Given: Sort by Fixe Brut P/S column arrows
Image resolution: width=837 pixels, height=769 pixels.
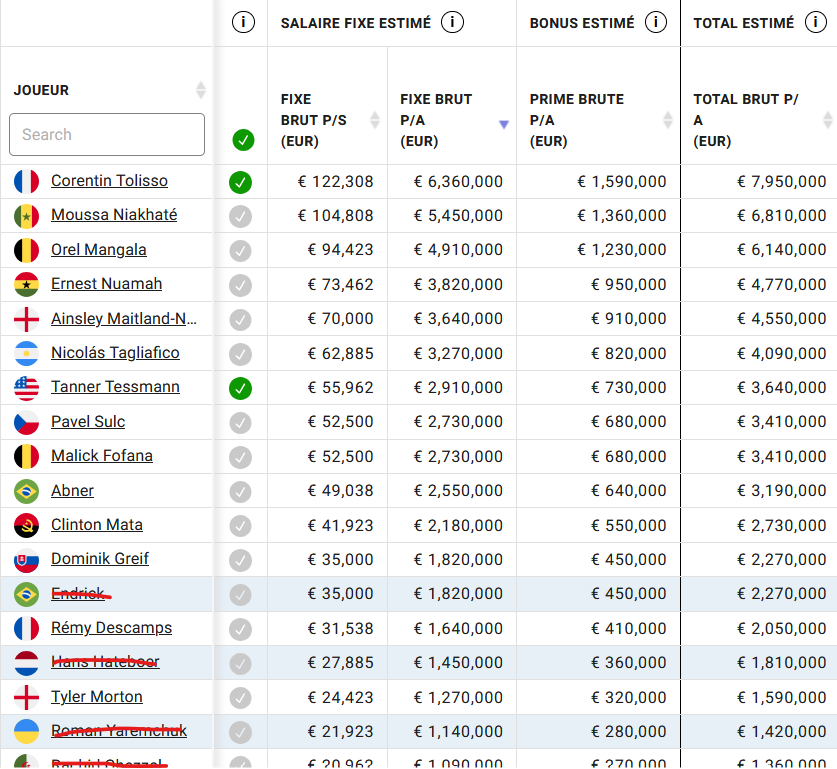Looking at the screenshot, I should [375, 120].
